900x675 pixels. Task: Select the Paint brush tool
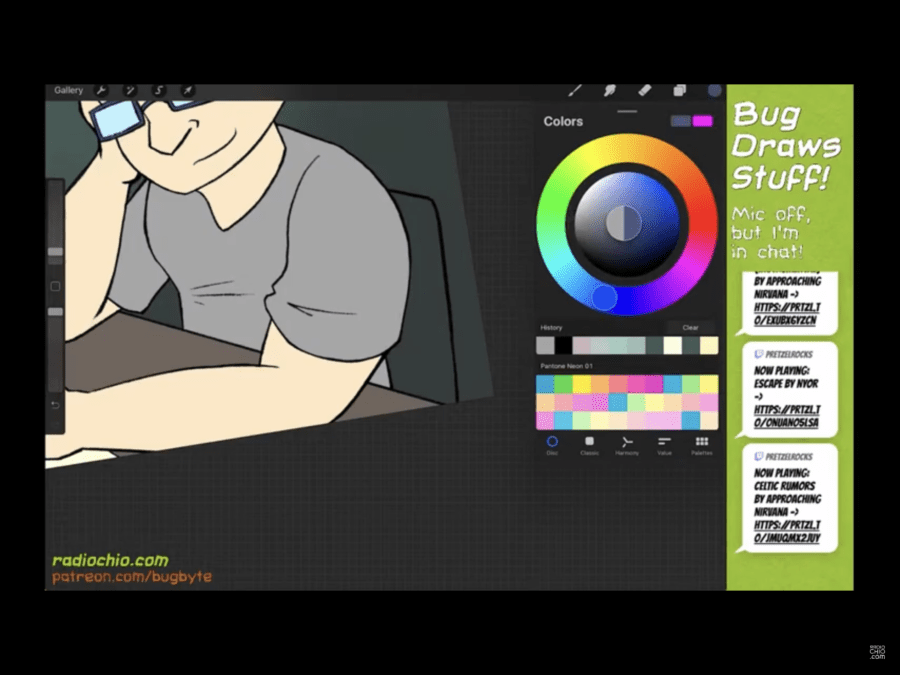(575, 91)
